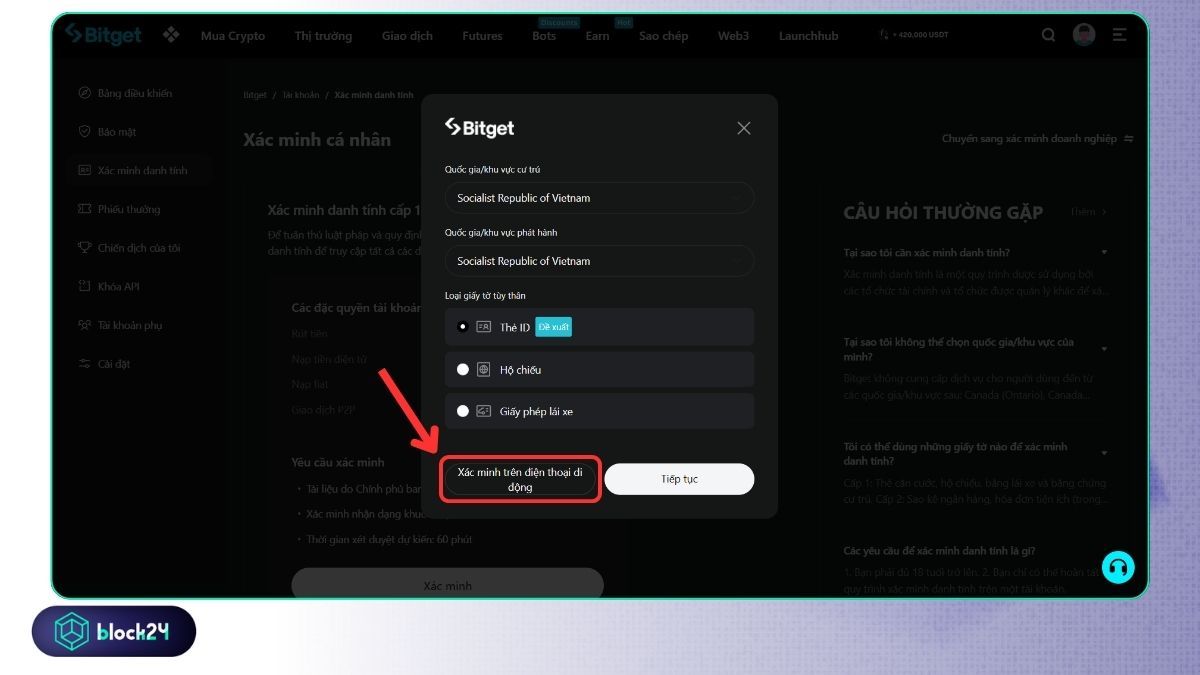Image resolution: width=1200 pixels, height=675 pixels.
Task: Click the bitget breadcrumb link
Action: 255,95
